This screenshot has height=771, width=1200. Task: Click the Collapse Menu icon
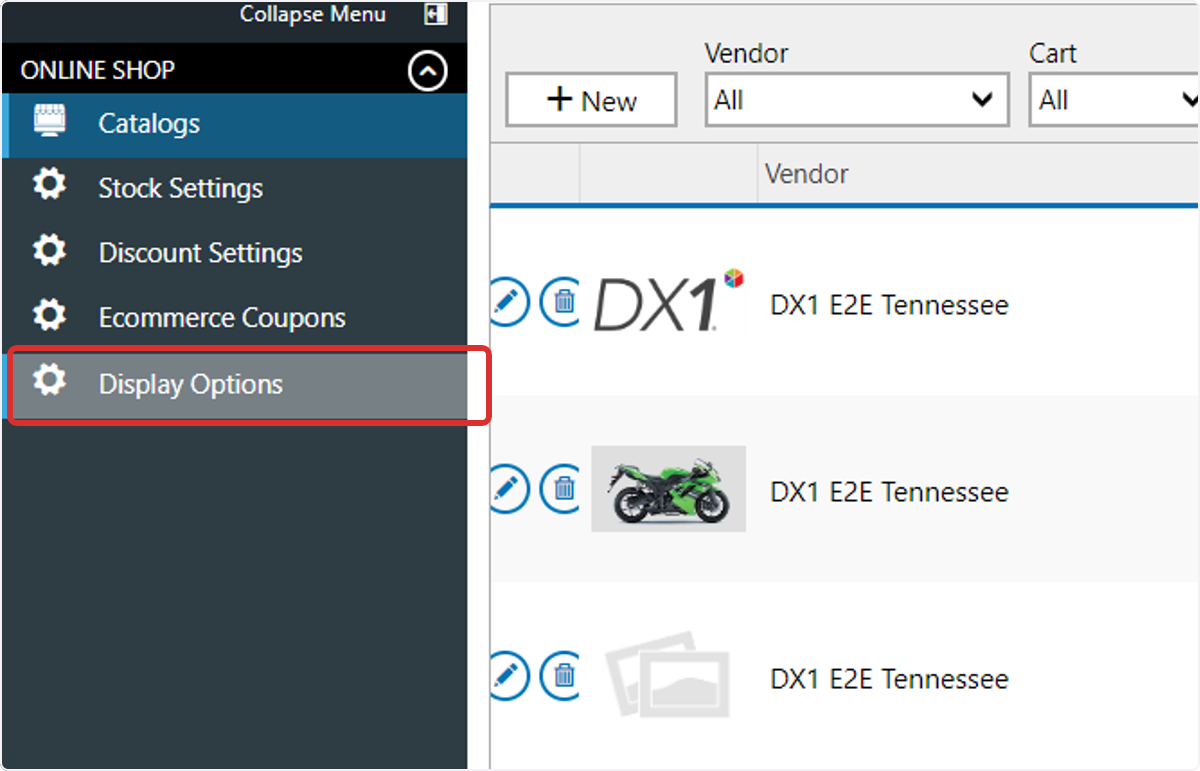[x=435, y=14]
